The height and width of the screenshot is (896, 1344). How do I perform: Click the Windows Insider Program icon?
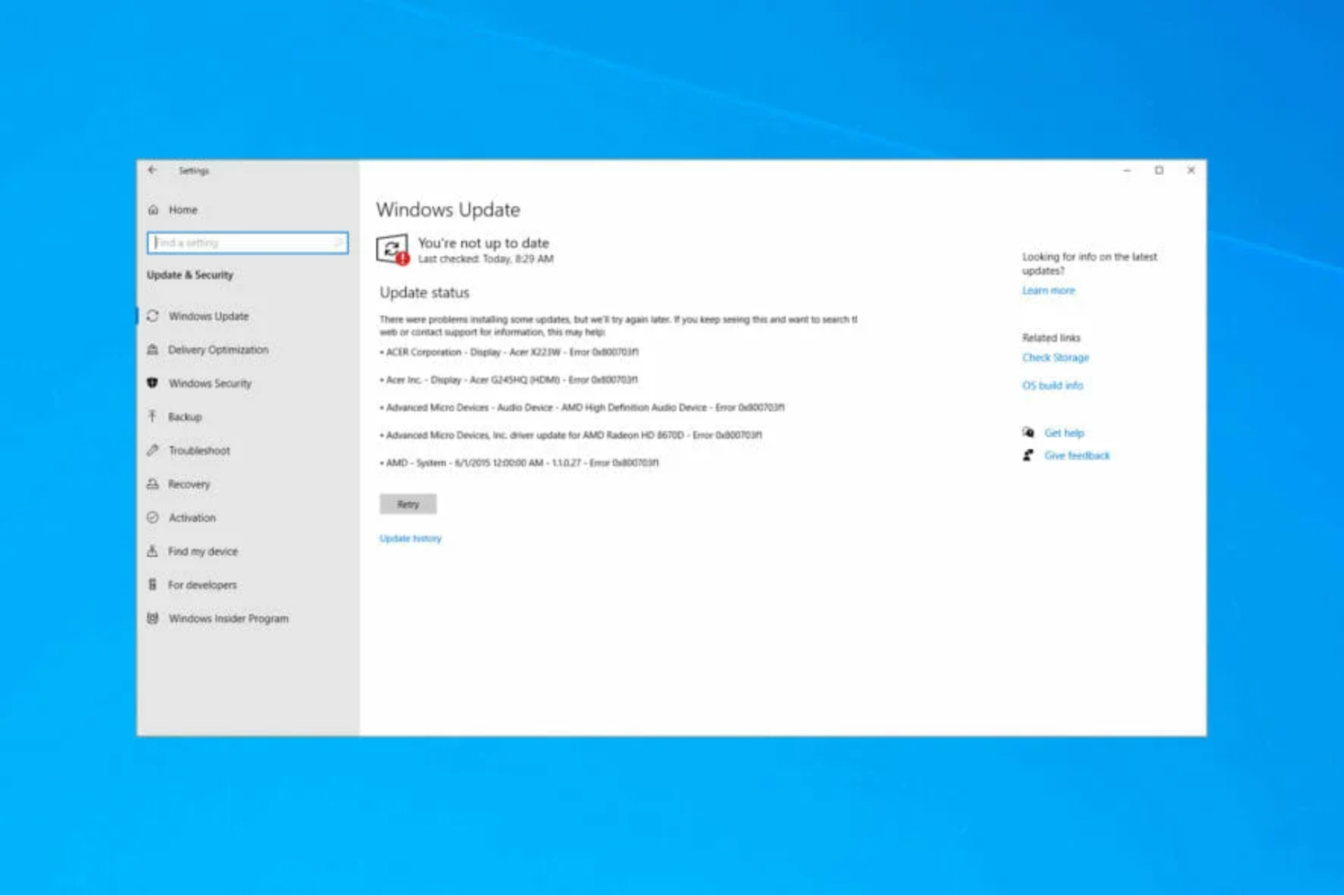(x=154, y=619)
